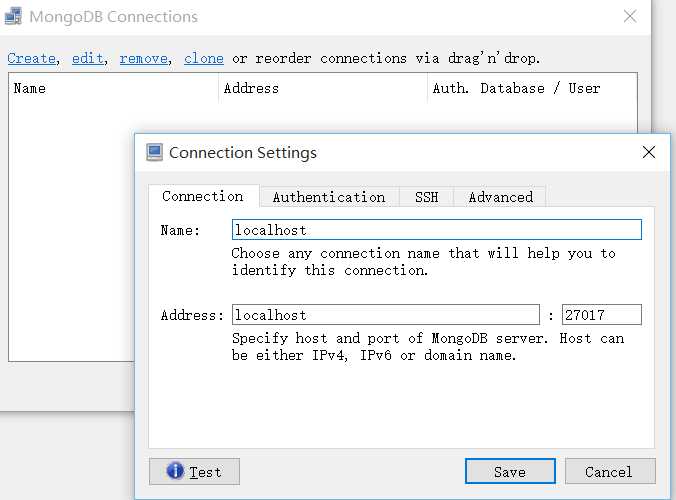Click the clone connection link
676x500 pixels.
(203, 58)
